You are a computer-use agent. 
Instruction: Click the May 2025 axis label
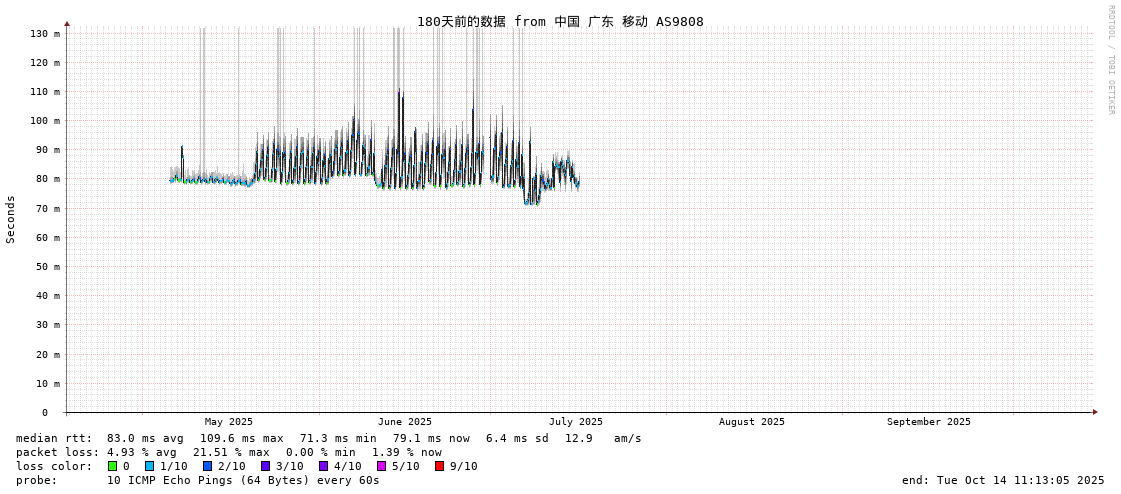pyautogui.click(x=229, y=422)
